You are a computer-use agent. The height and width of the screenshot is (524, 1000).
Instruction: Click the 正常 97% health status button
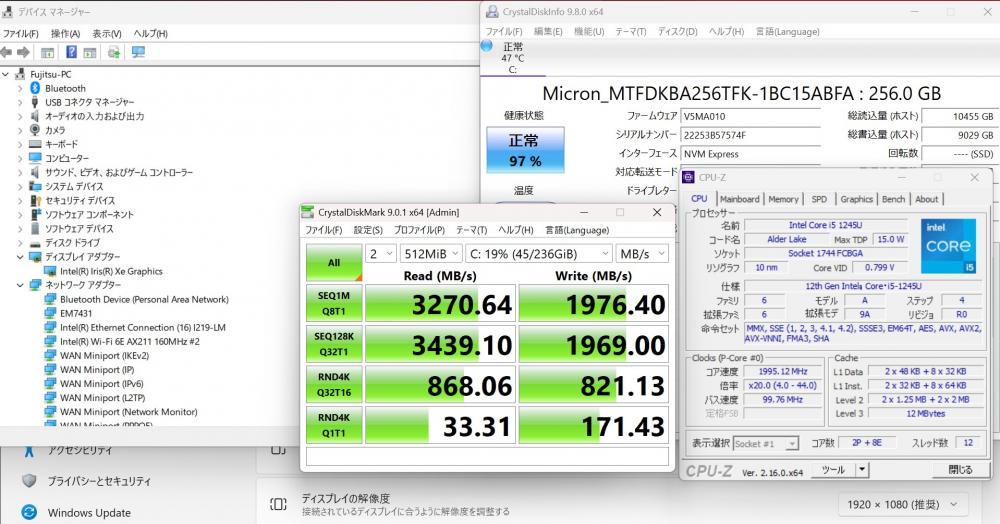[526, 150]
